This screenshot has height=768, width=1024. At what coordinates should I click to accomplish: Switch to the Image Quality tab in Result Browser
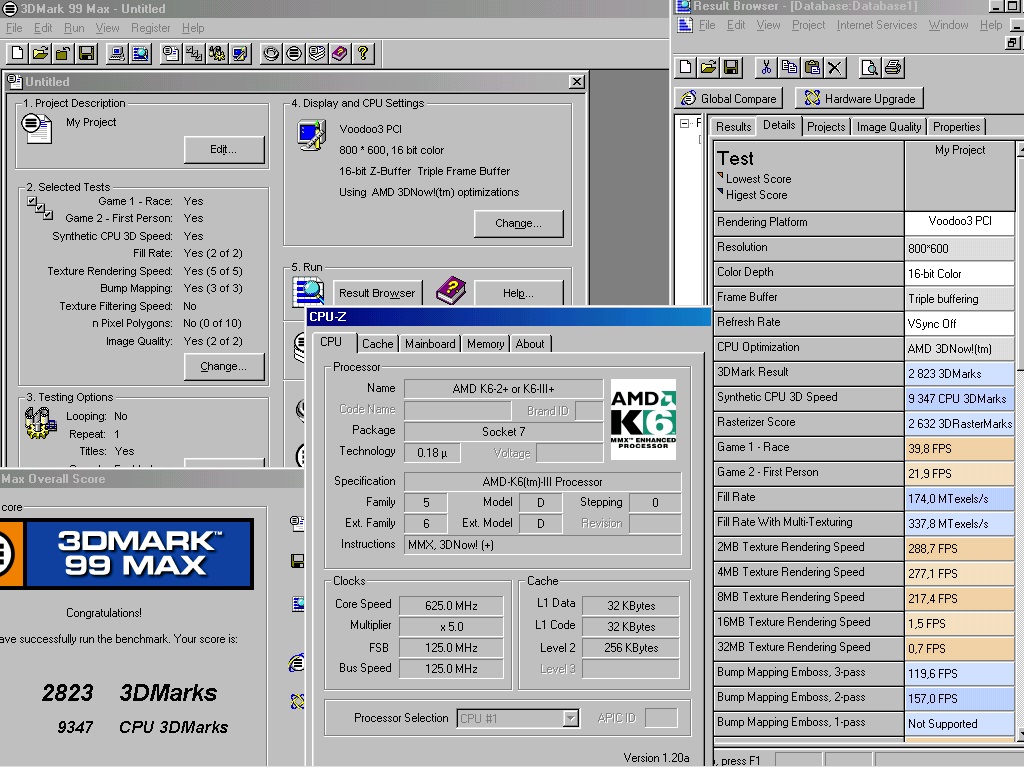(x=889, y=127)
